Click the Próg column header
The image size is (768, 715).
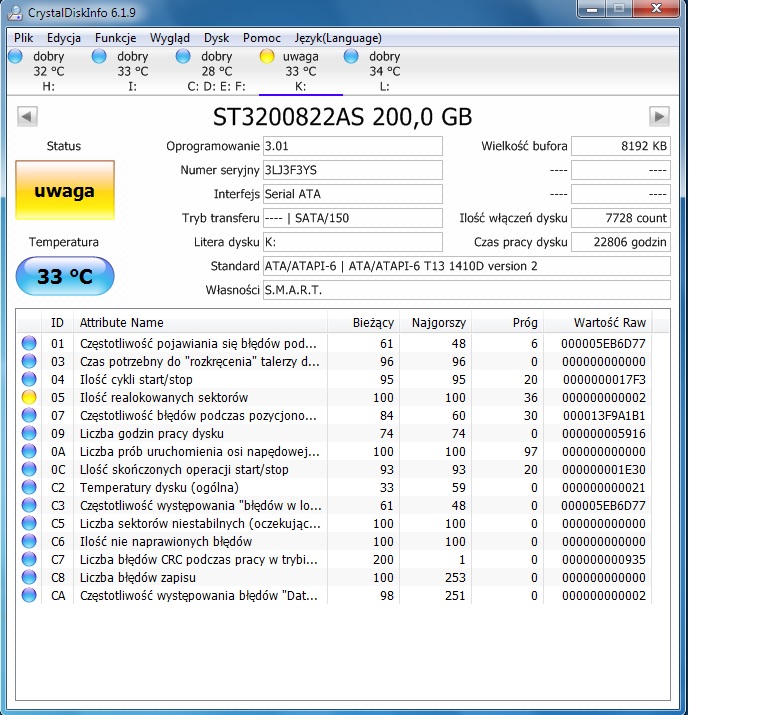click(507, 323)
